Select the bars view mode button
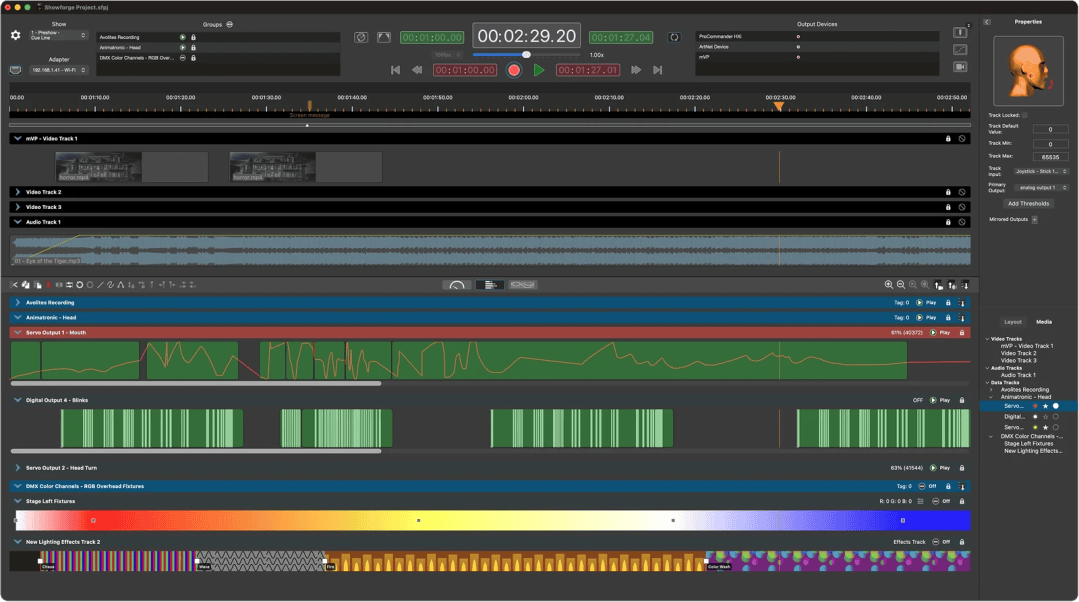This screenshot has height=602, width=1079. 490,285
